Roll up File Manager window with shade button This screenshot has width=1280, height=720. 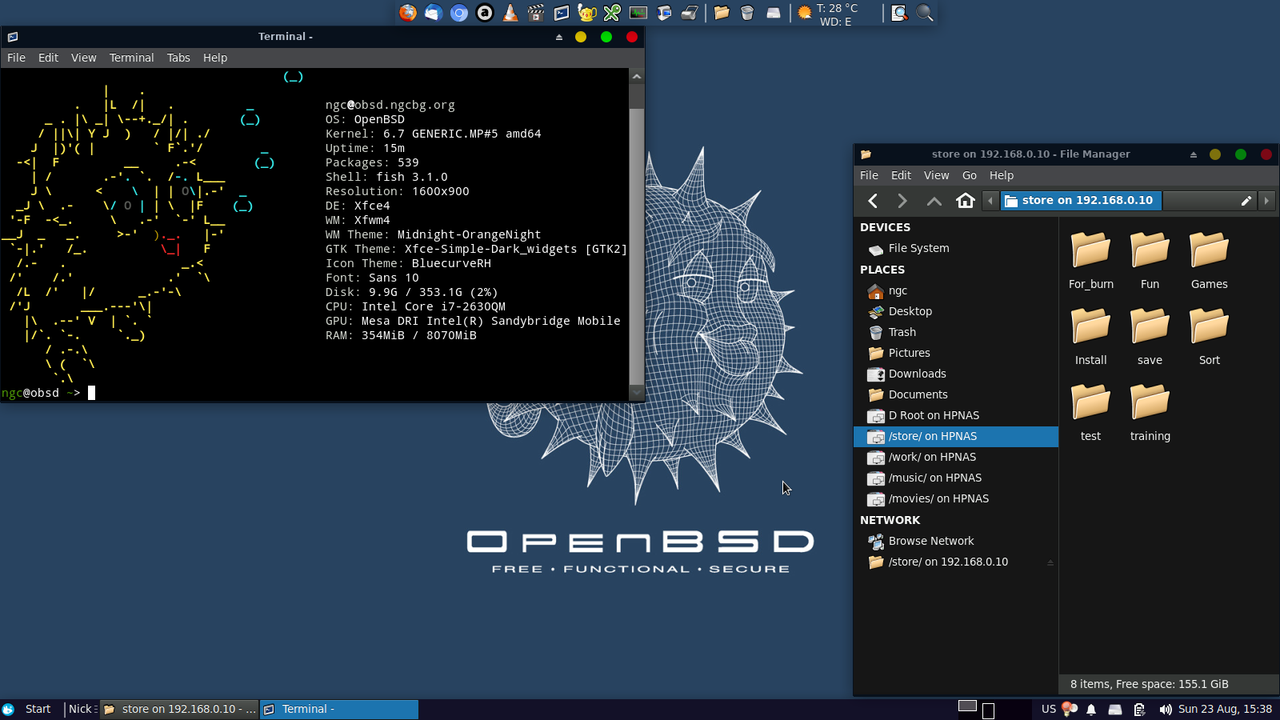1193,155
